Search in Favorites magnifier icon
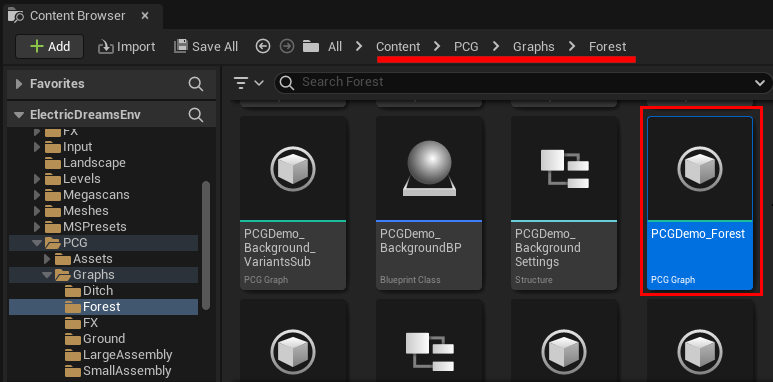The width and height of the screenshot is (773, 382). (196, 84)
